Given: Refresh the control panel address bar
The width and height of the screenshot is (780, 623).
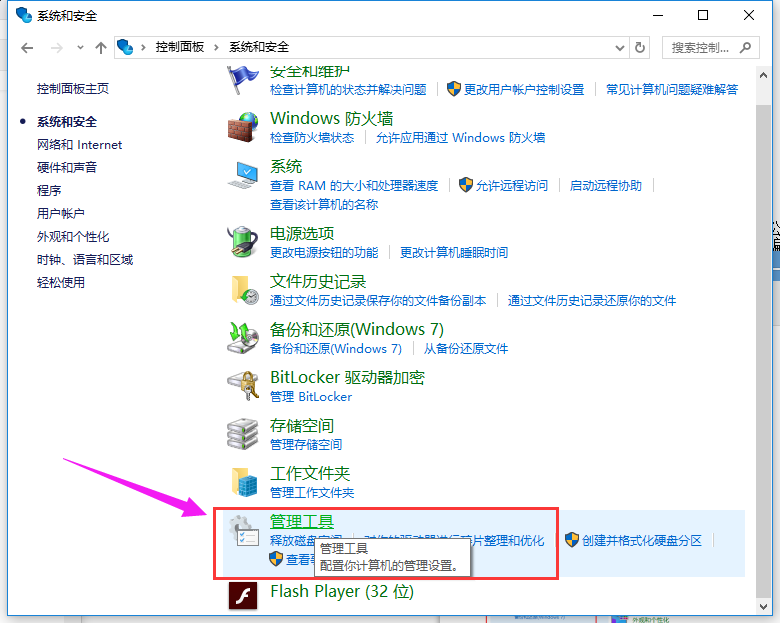Looking at the screenshot, I should click(641, 47).
